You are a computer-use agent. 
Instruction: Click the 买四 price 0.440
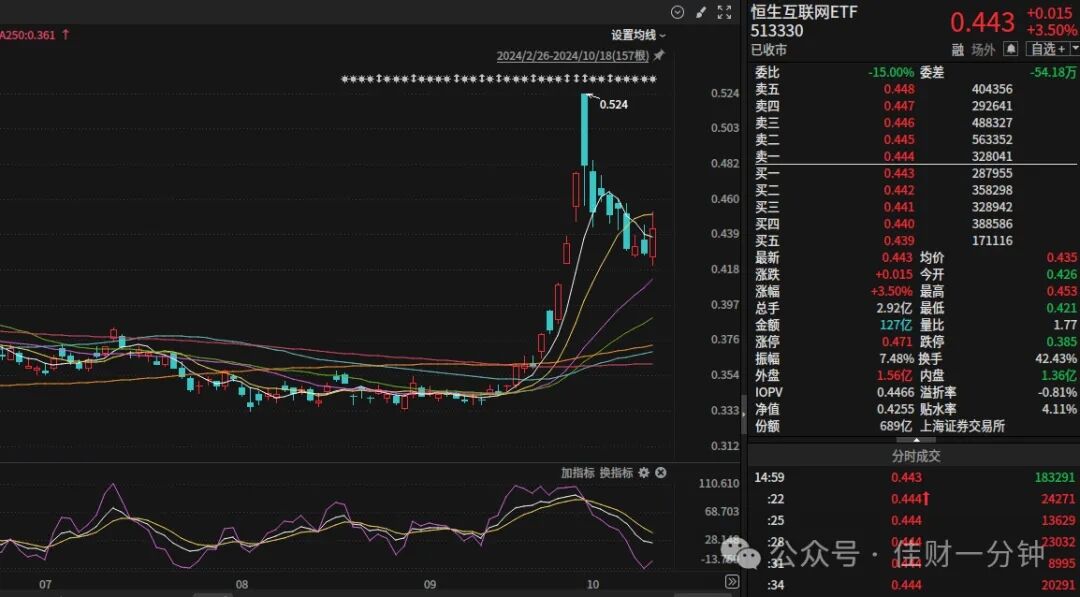point(900,224)
